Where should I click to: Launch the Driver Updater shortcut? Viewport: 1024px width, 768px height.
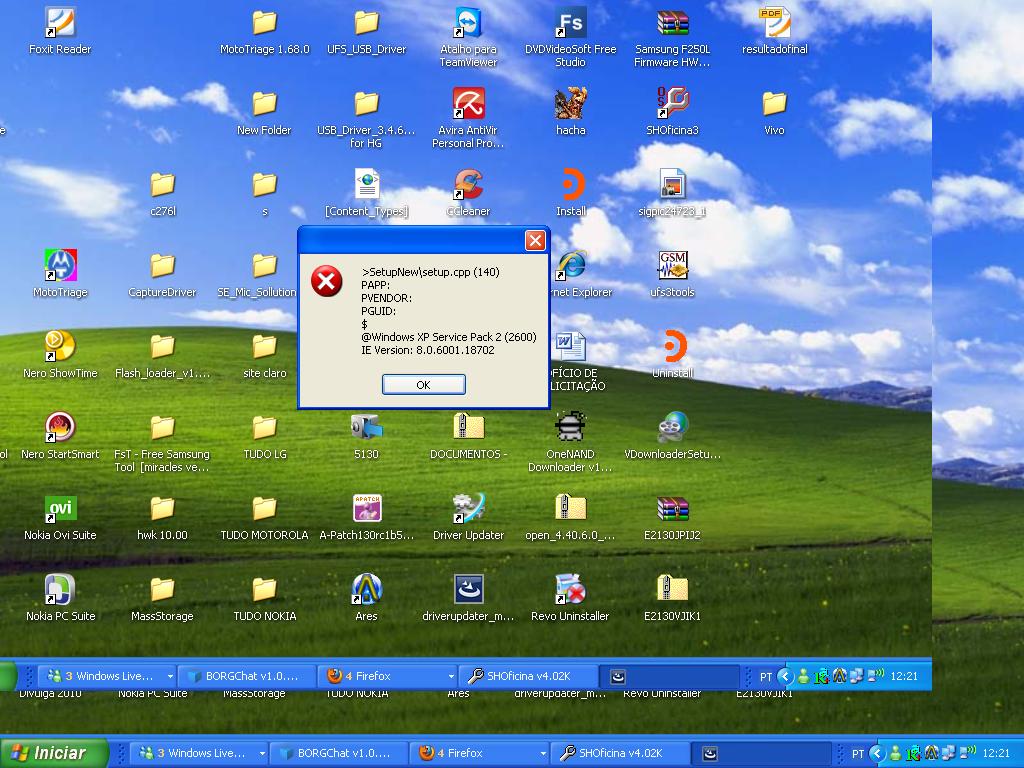pos(468,508)
